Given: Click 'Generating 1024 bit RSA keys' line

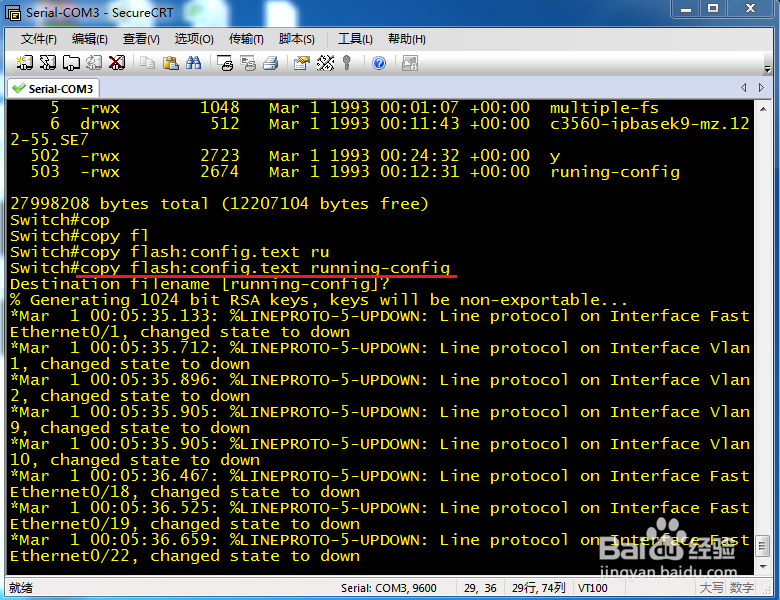Looking at the screenshot, I should (319, 300).
